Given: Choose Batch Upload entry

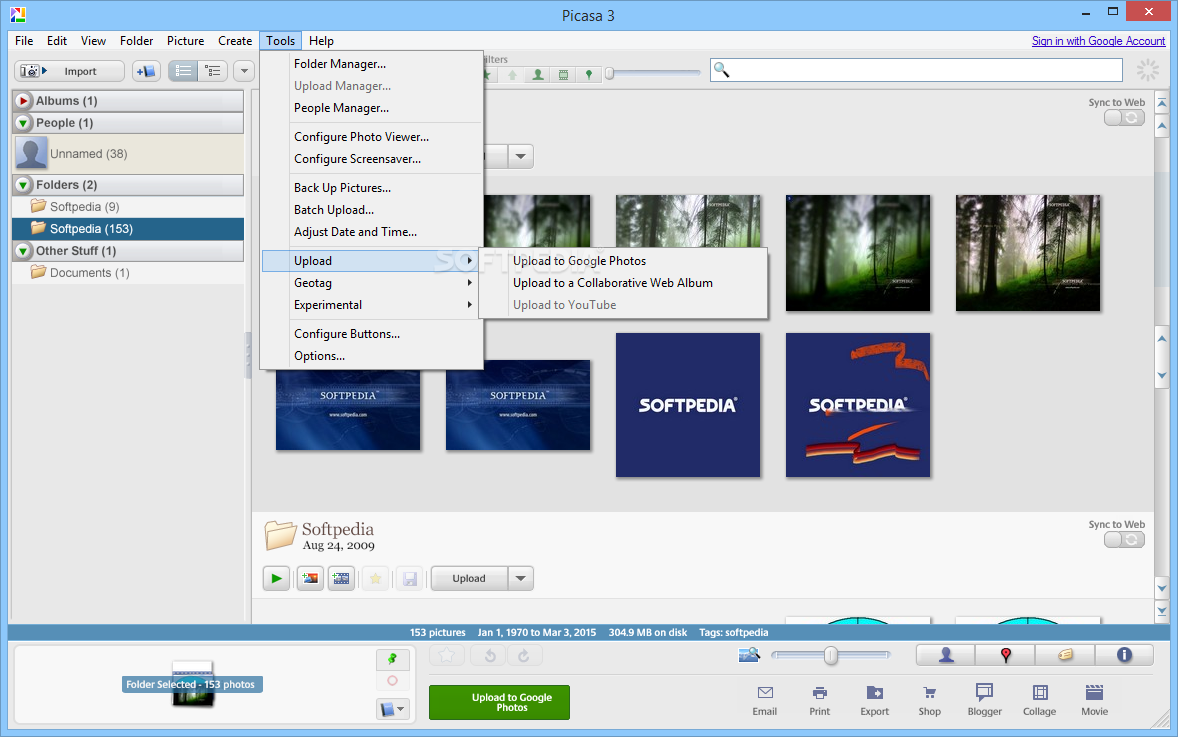Looking at the screenshot, I should point(371,210).
